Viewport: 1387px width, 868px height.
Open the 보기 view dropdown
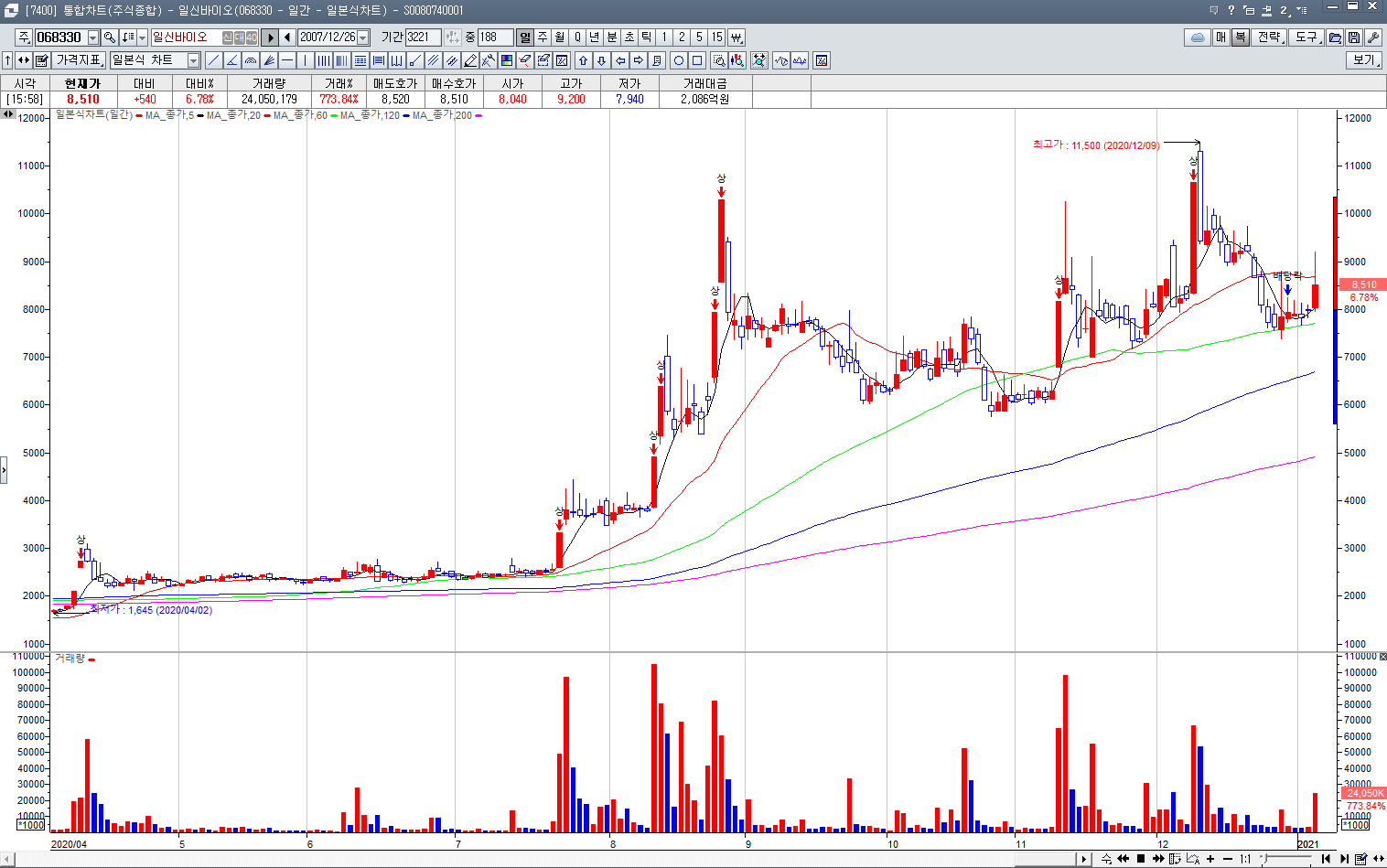click(x=1364, y=60)
